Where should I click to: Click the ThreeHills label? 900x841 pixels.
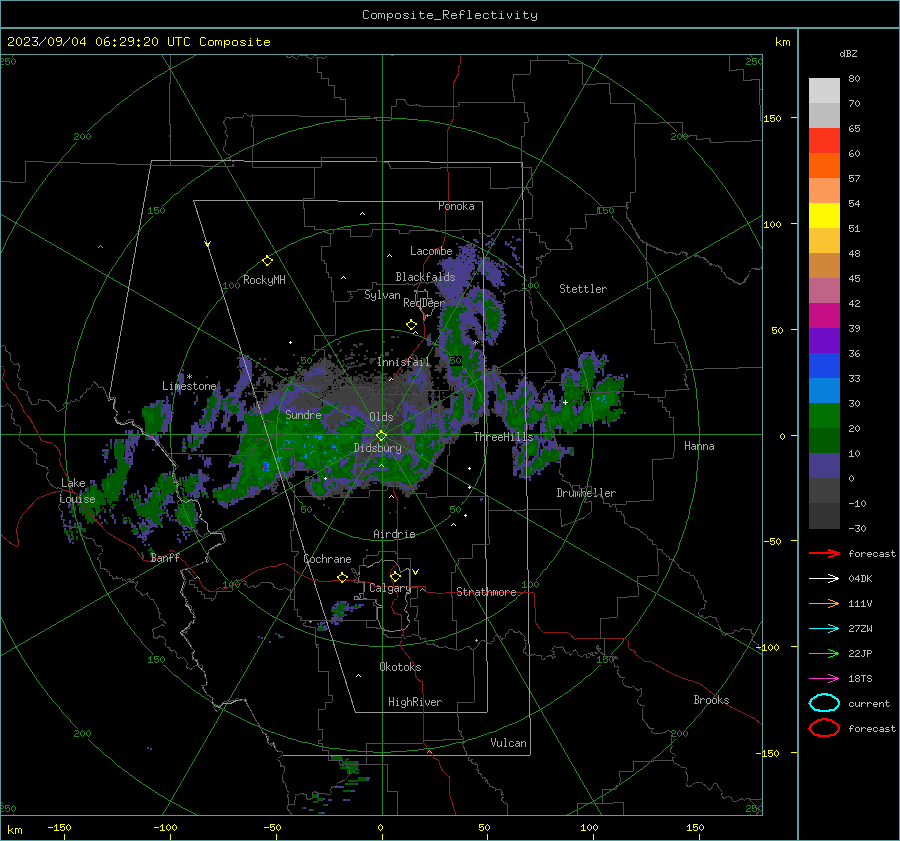click(x=503, y=437)
